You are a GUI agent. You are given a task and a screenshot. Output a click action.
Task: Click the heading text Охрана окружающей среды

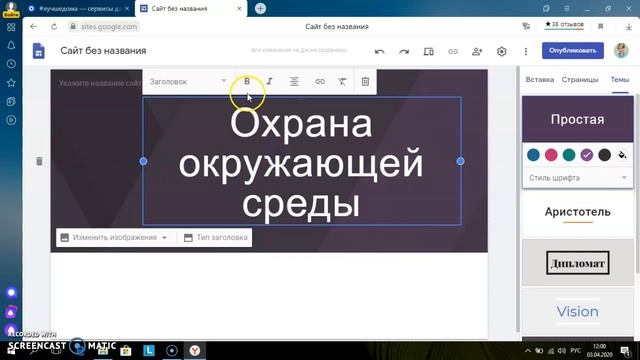301,162
